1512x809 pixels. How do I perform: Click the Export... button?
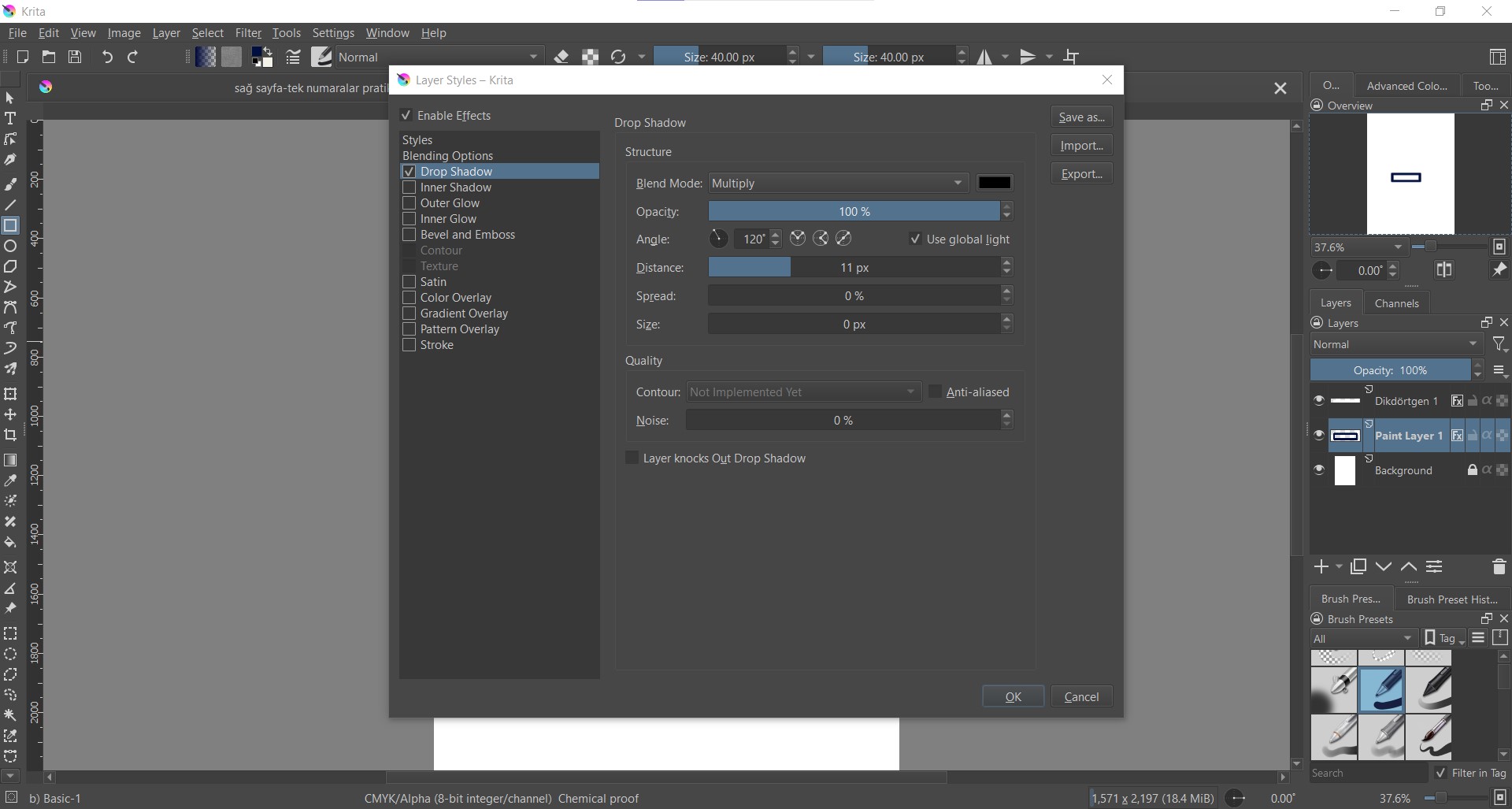[1081, 174]
